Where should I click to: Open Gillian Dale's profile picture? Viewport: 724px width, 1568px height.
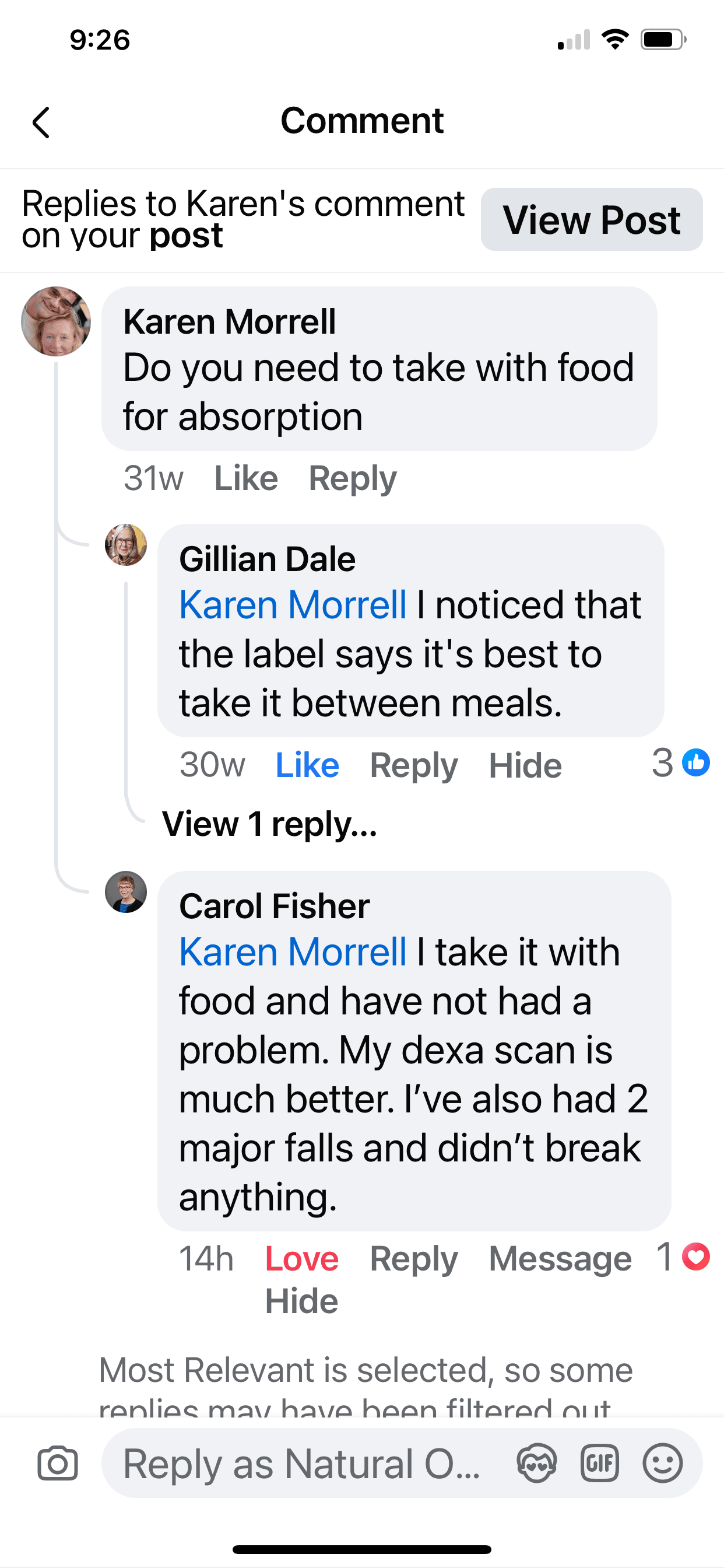tap(126, 545)
